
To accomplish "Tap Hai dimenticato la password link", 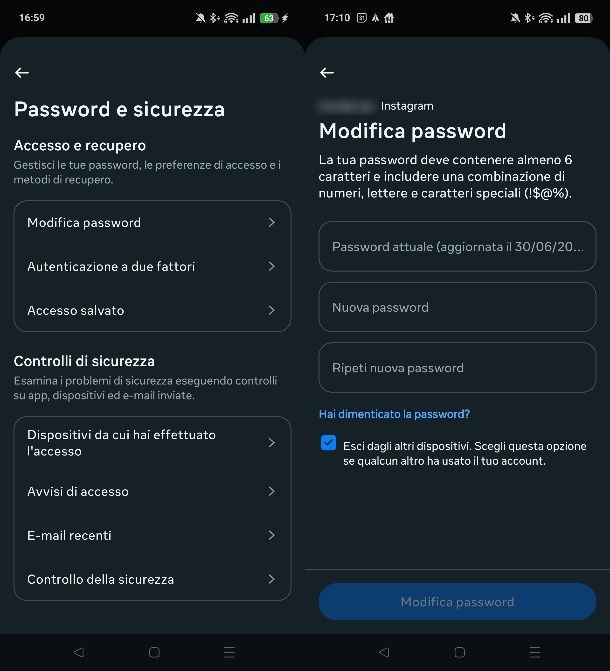I will [394, 414].
